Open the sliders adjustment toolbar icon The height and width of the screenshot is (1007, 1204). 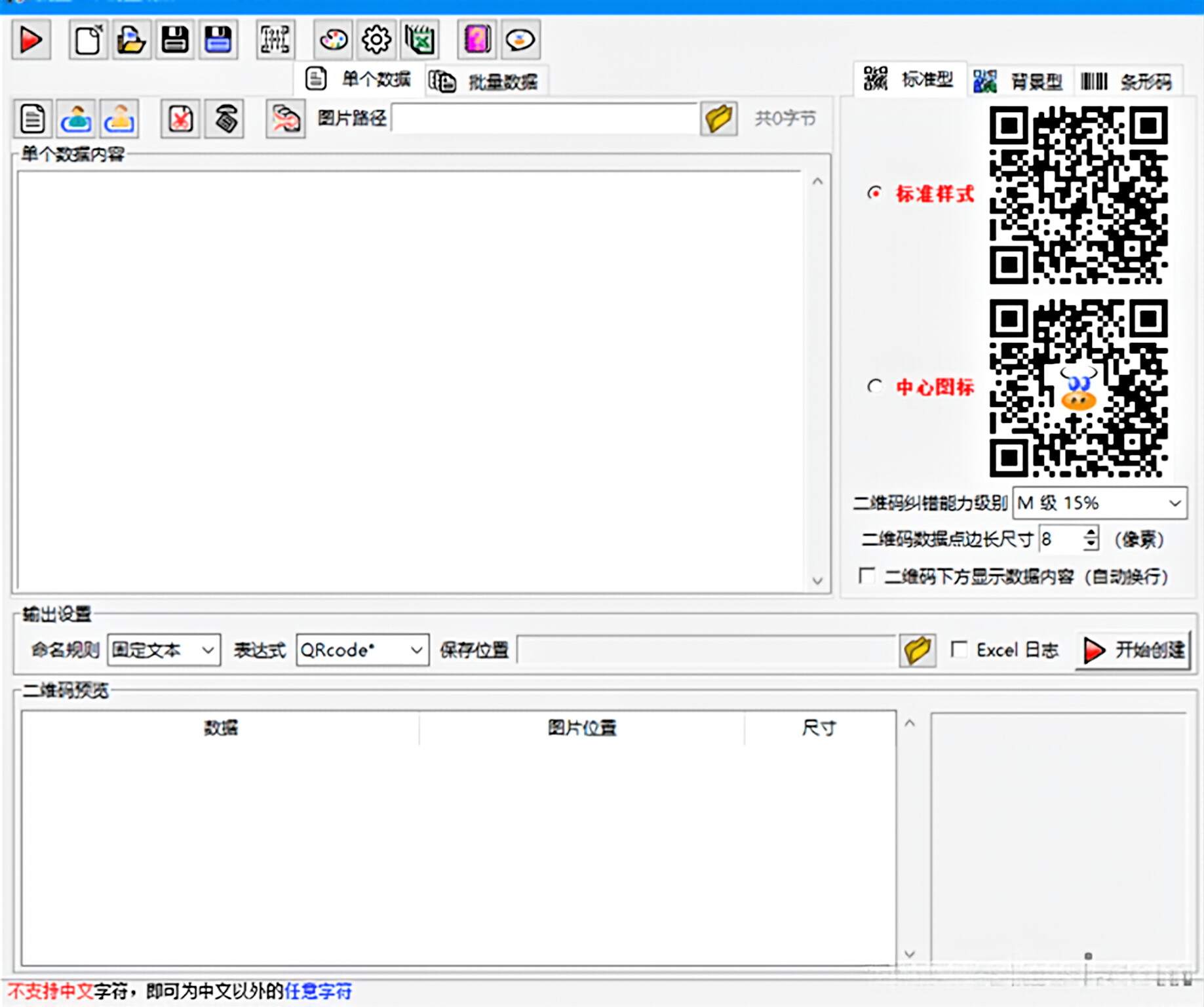click(275, 40)
